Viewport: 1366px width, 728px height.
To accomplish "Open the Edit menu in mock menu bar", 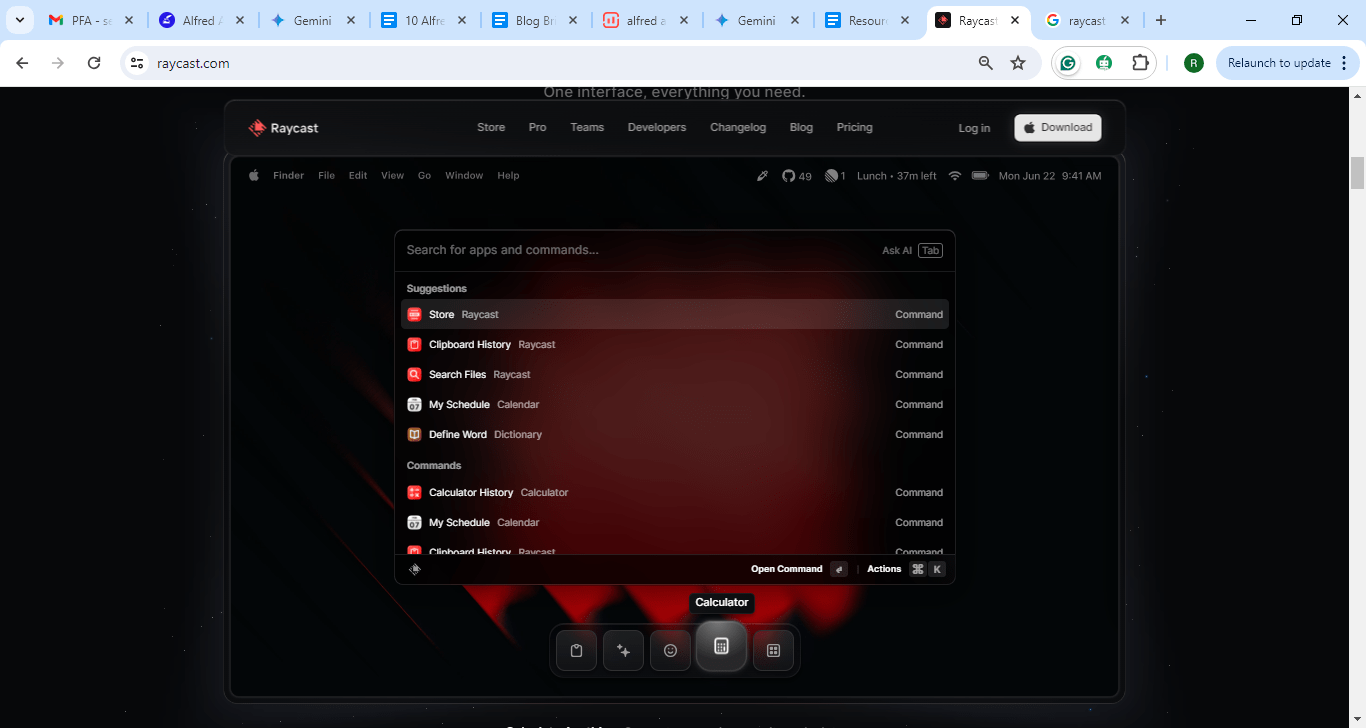I will (x=358, y=176).
